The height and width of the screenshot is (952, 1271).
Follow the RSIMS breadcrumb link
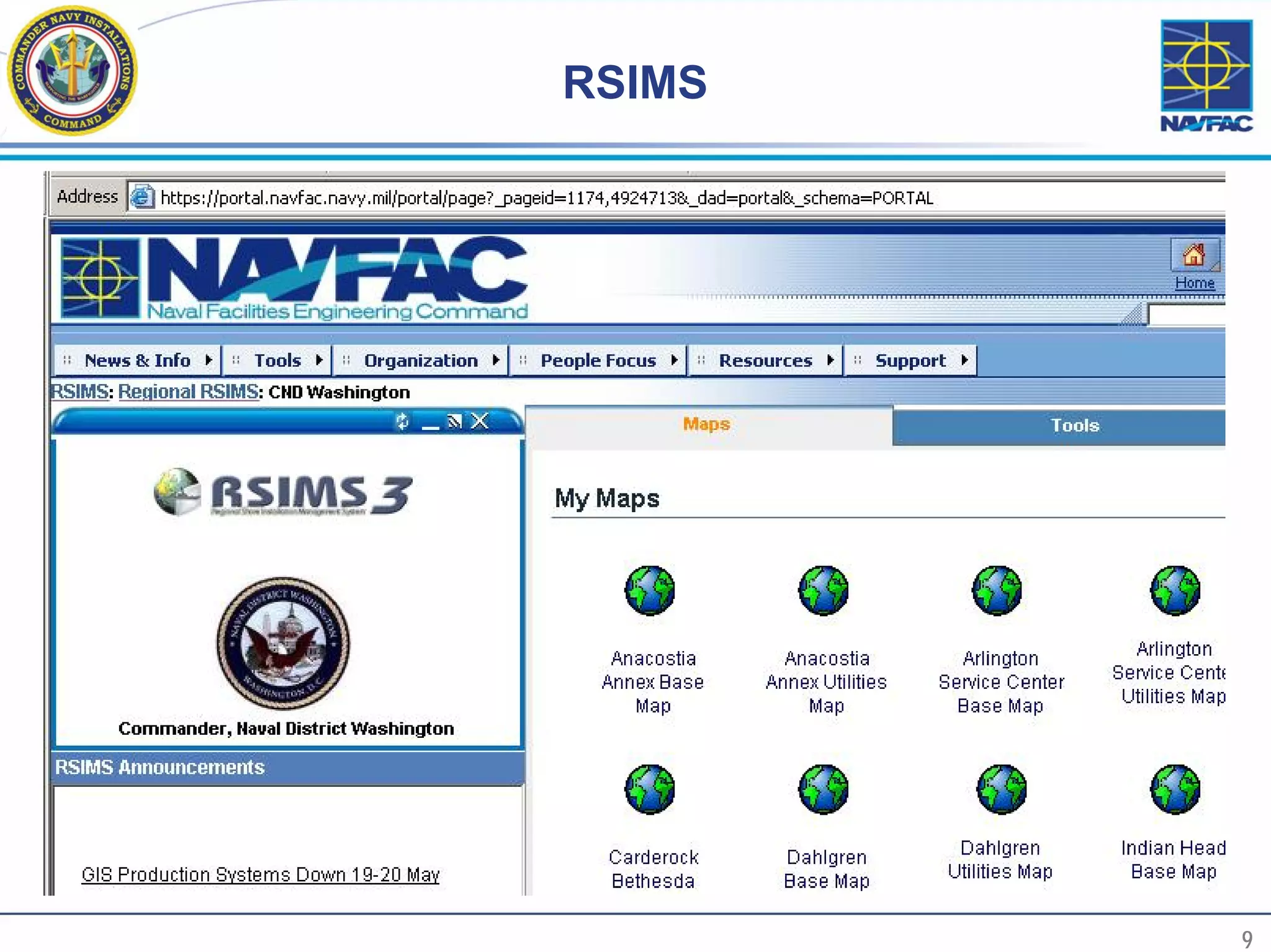(79, 392)
